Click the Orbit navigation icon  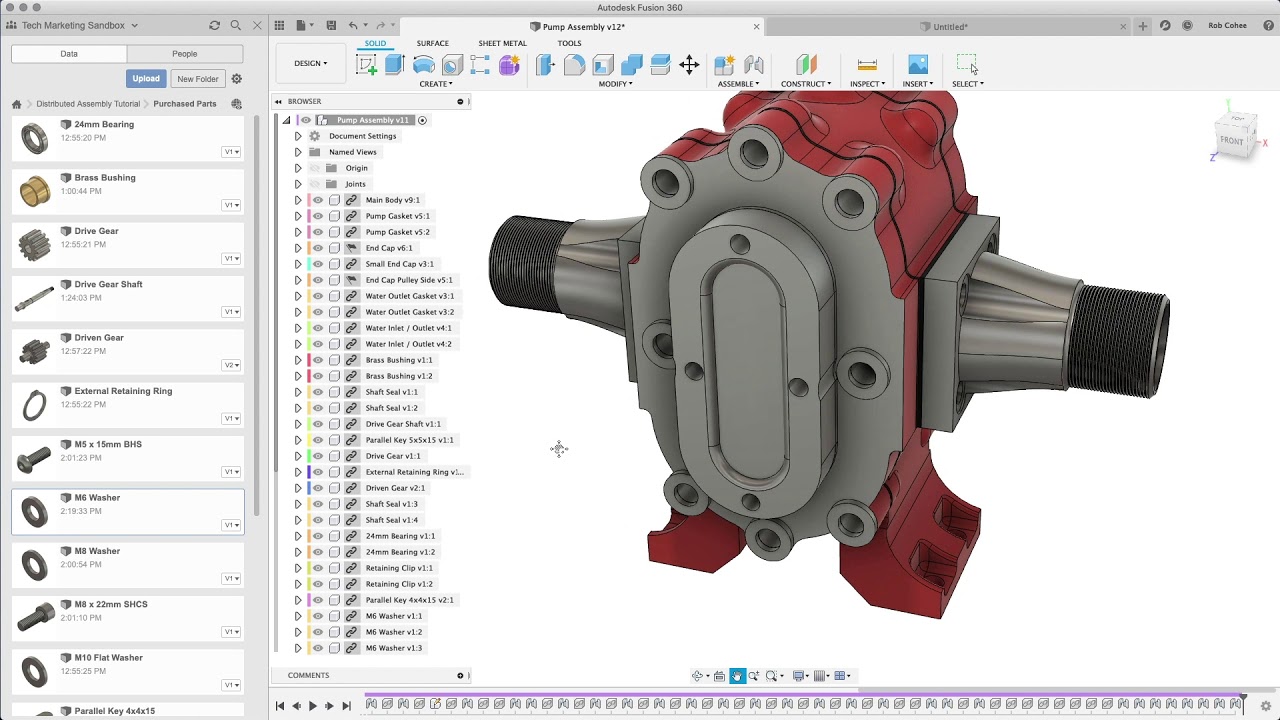click(x=698, y=676)
